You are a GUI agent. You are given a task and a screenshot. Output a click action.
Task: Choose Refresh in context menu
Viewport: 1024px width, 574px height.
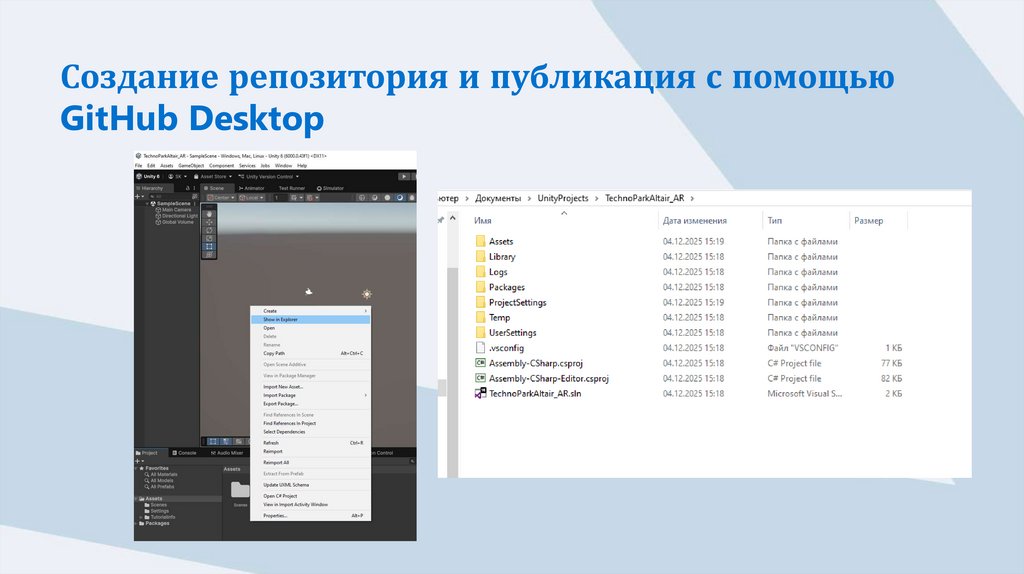pos(310,443)
